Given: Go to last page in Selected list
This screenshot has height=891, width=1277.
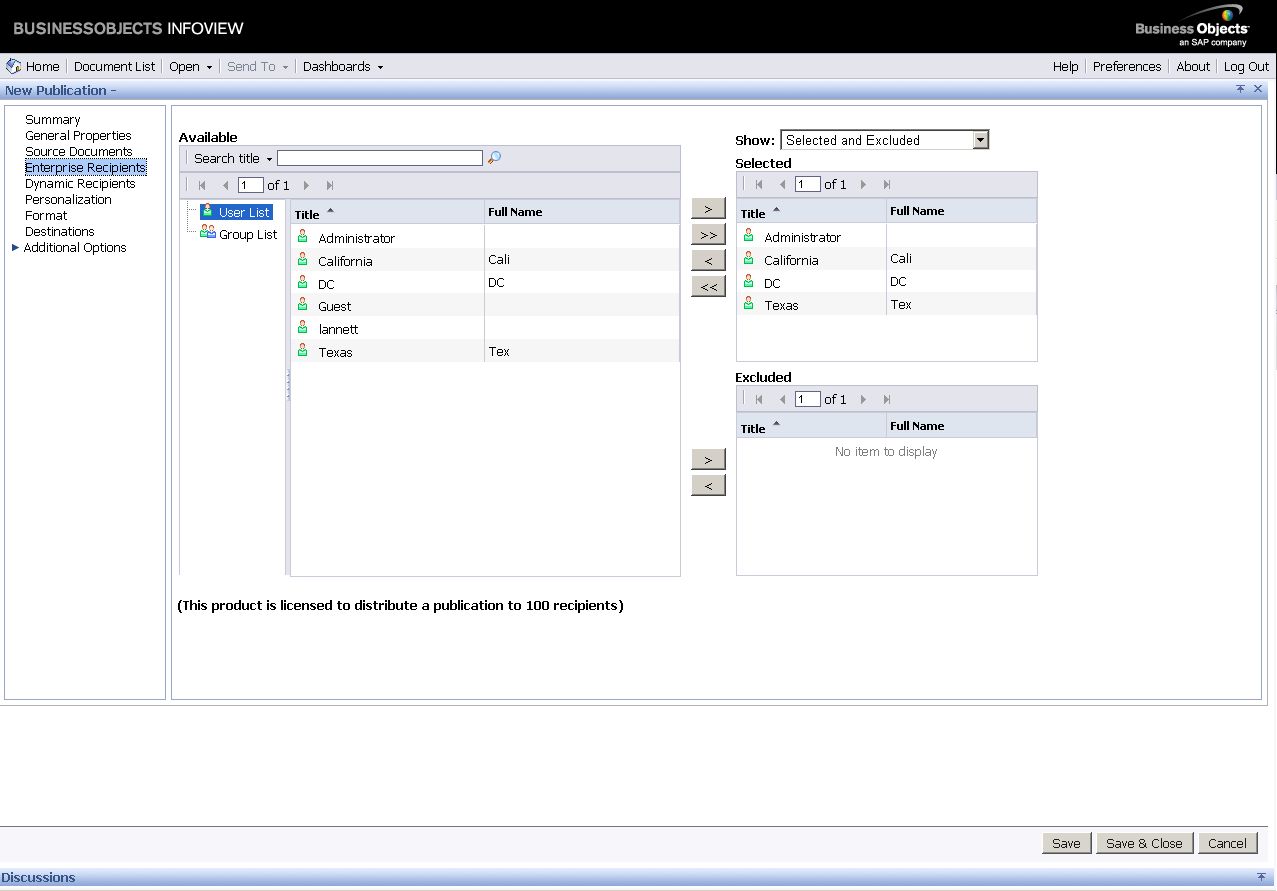Looking at the screenshot, I should point(887,184).
